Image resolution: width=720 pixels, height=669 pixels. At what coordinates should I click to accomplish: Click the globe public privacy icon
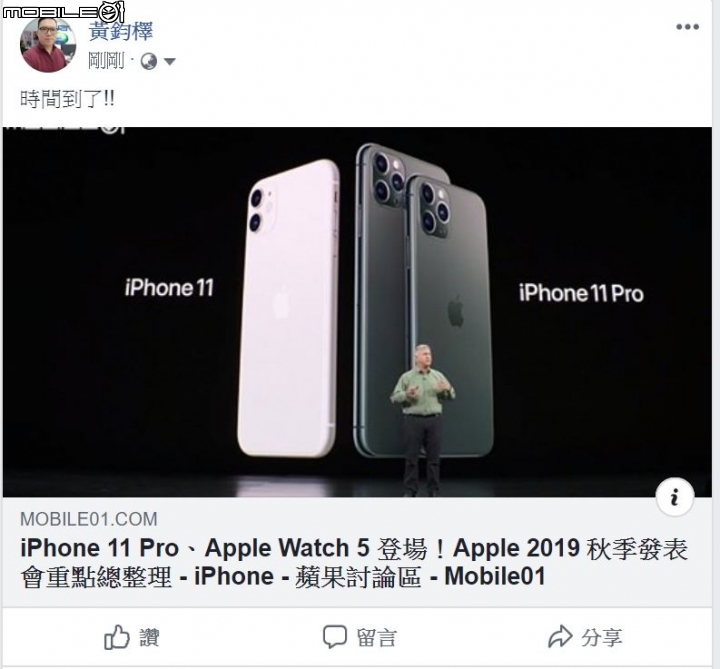[x=149, y=61]
